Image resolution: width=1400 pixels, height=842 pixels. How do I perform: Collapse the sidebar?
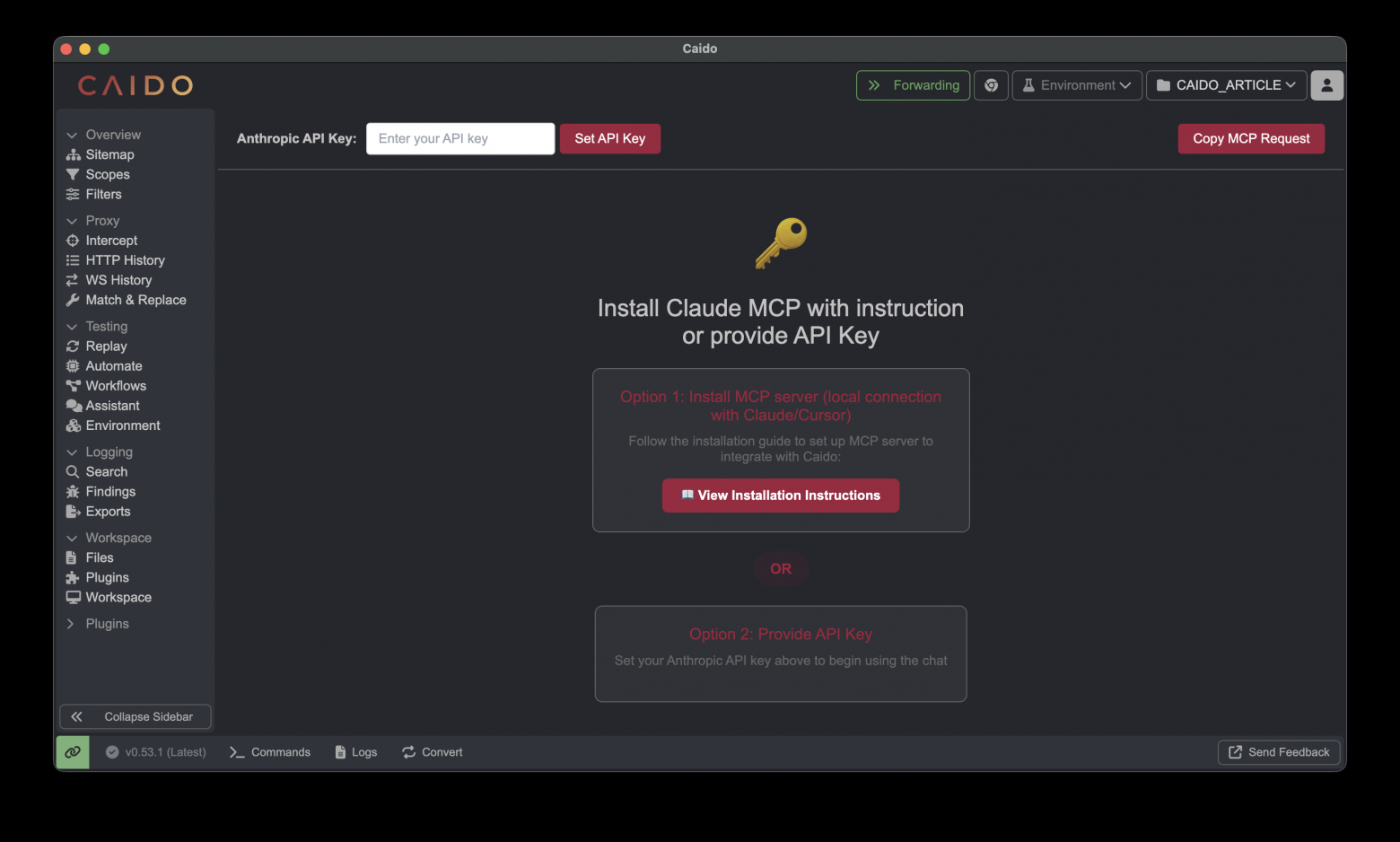tap(136, 716)
